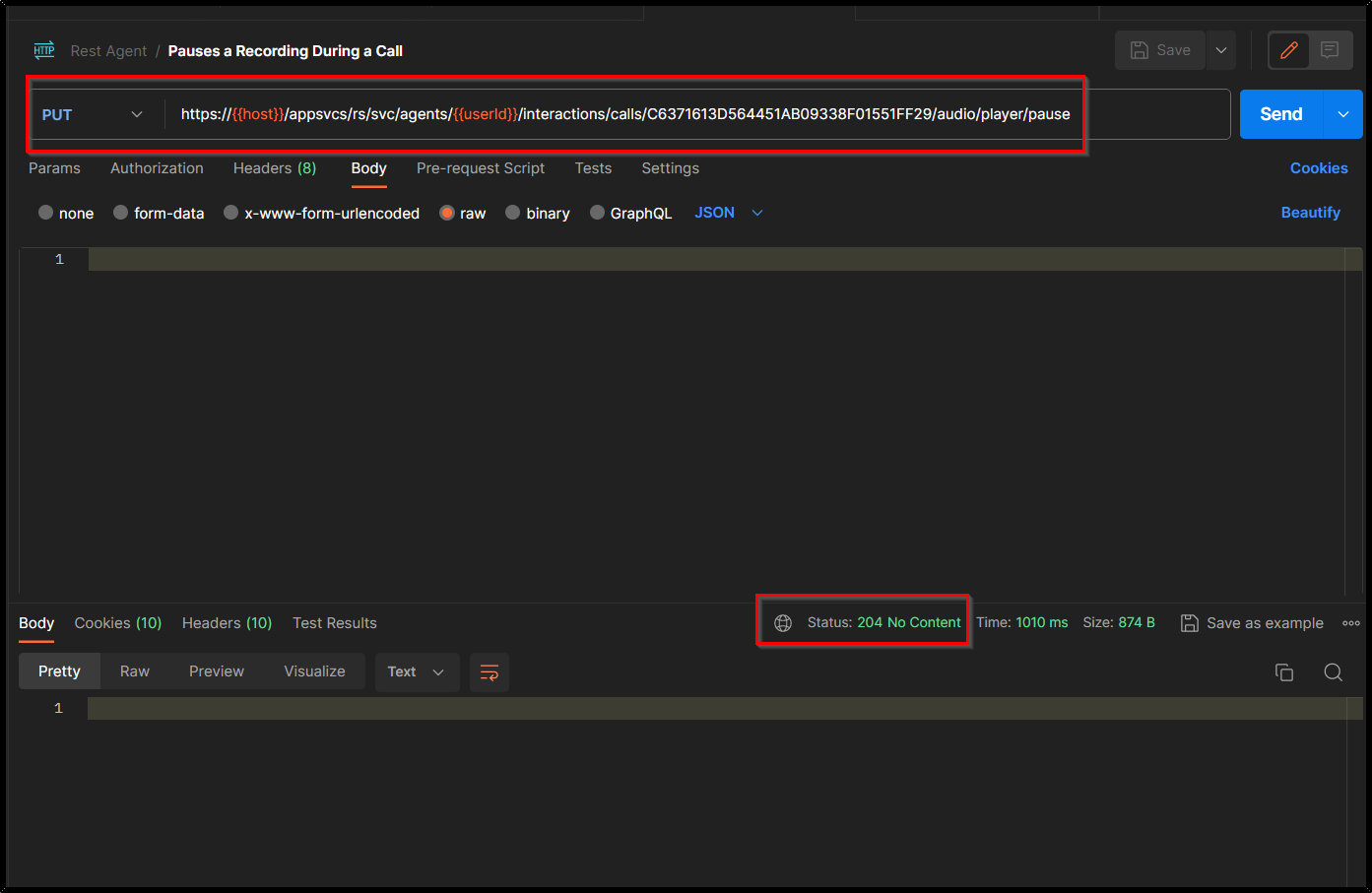
Task: Open the response more options ellipsis
Action: (x=1351, y=622)
